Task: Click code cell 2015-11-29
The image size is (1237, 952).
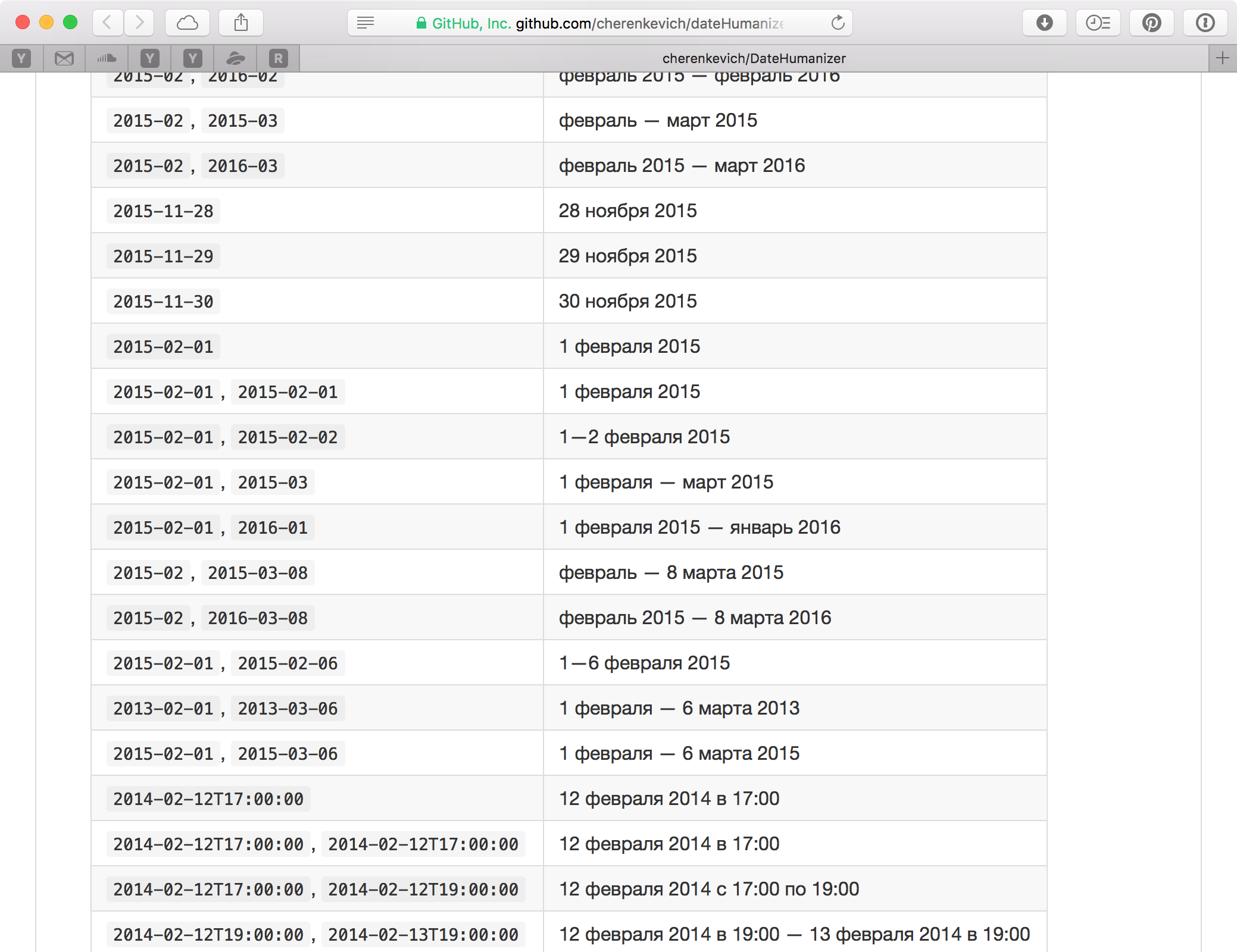Action: [x=163, y=256]
